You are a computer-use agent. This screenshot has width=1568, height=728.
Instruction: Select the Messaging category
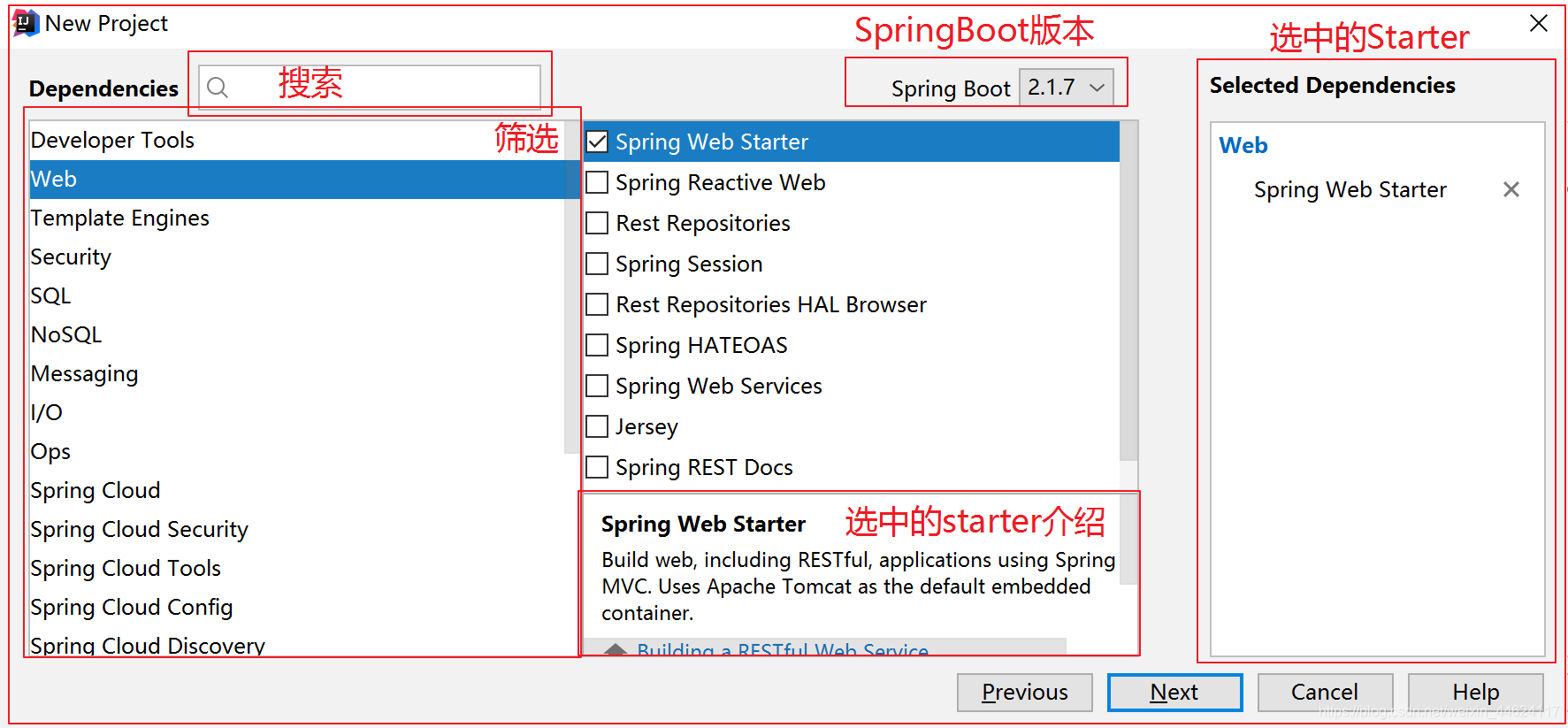click(x=297, y=373)
